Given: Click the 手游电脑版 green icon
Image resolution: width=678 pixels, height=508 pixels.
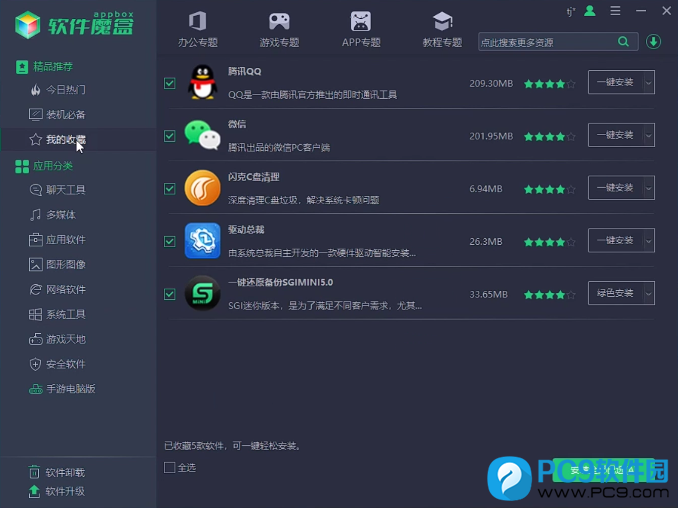Looking at the screenshot, I should point(35,389).
